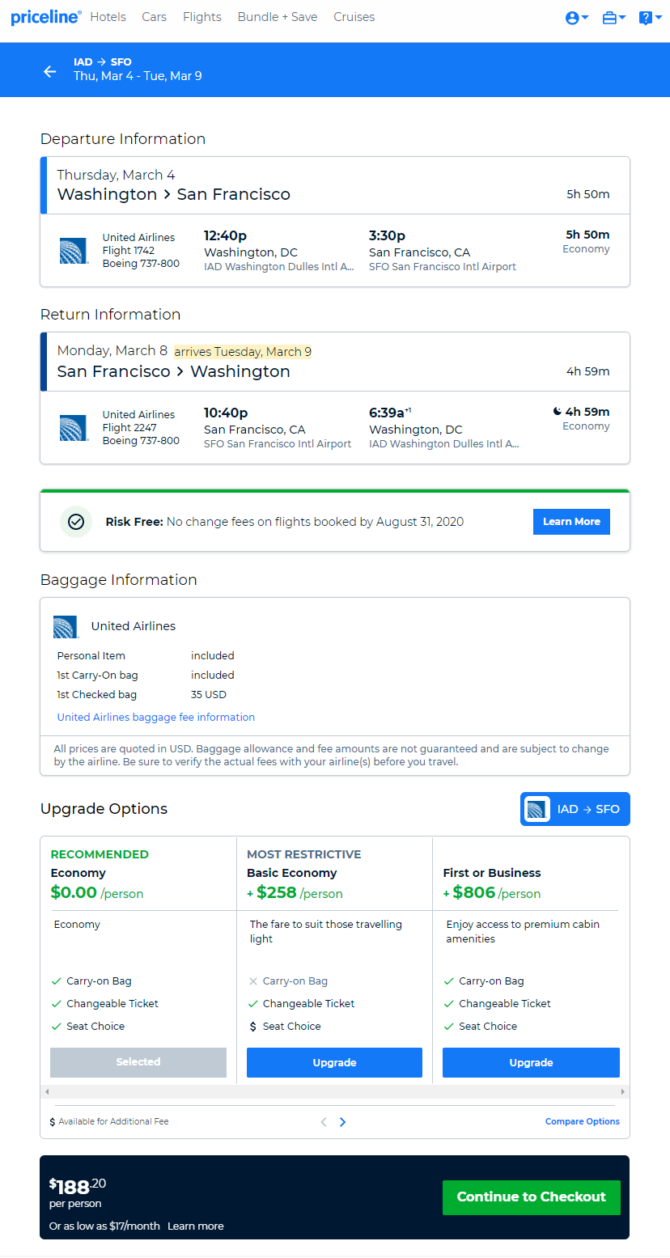Click the '6:39a' arrival time
670x1258 pixels.
click(x=391, y=412)
